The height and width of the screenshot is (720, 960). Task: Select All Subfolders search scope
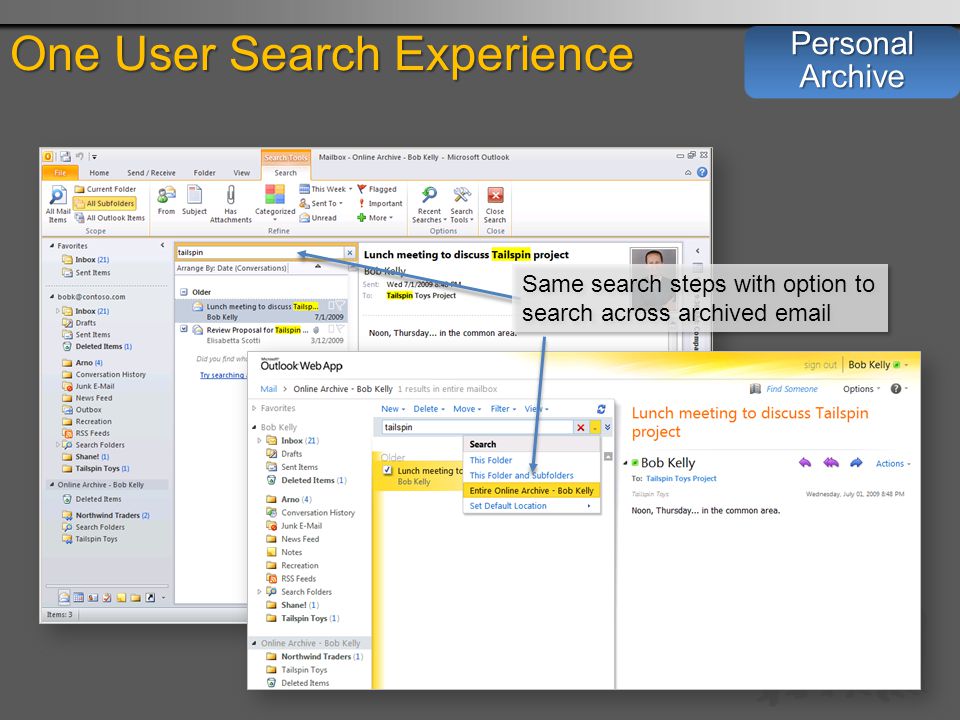pyautogui.click(x=104, y=203)
